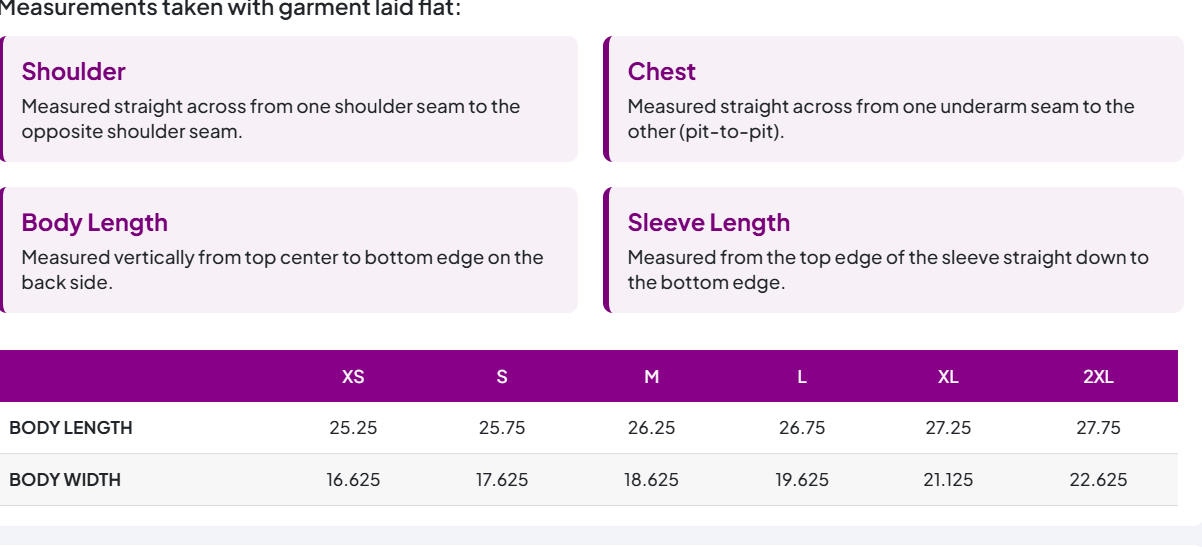
Task: Click the Shoulder measurement heading
Action: pos(73,72)
